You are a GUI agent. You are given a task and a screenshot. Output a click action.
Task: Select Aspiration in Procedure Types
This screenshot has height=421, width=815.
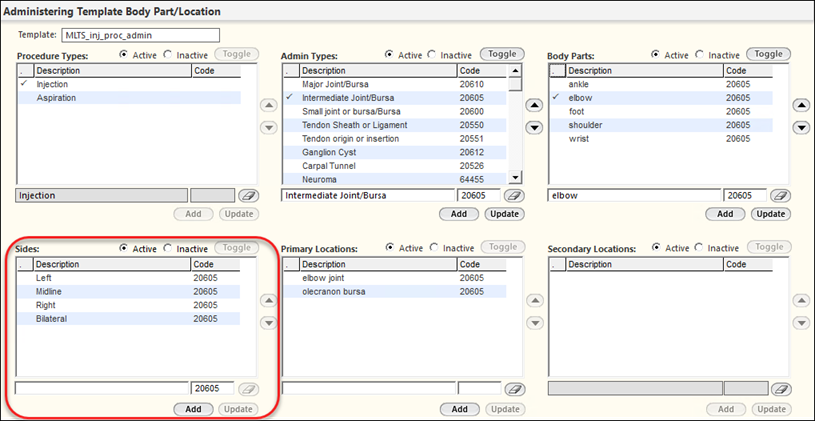(130, 98)
